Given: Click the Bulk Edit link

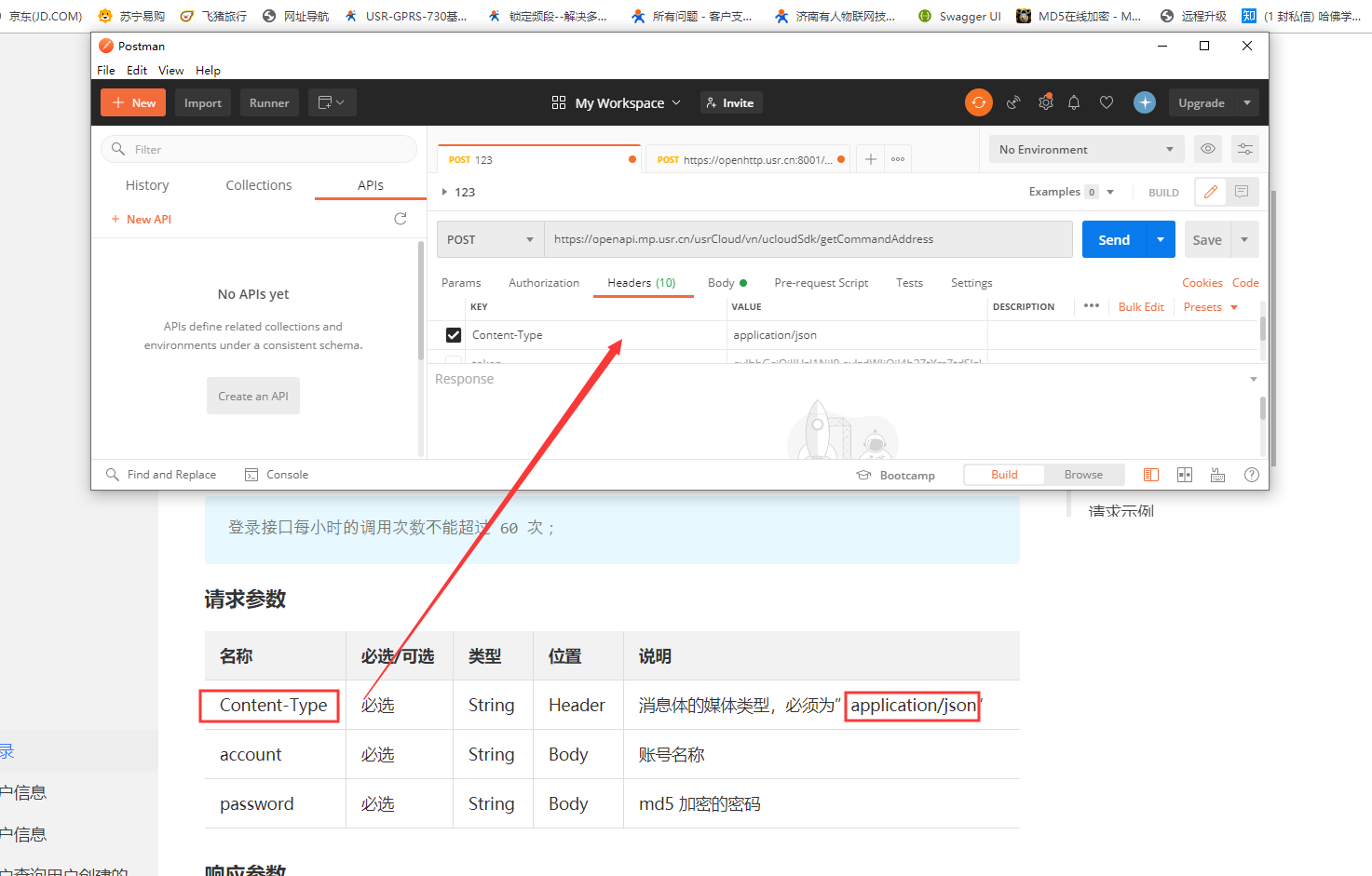Looking at the screenshot, I should (1141, 307).
